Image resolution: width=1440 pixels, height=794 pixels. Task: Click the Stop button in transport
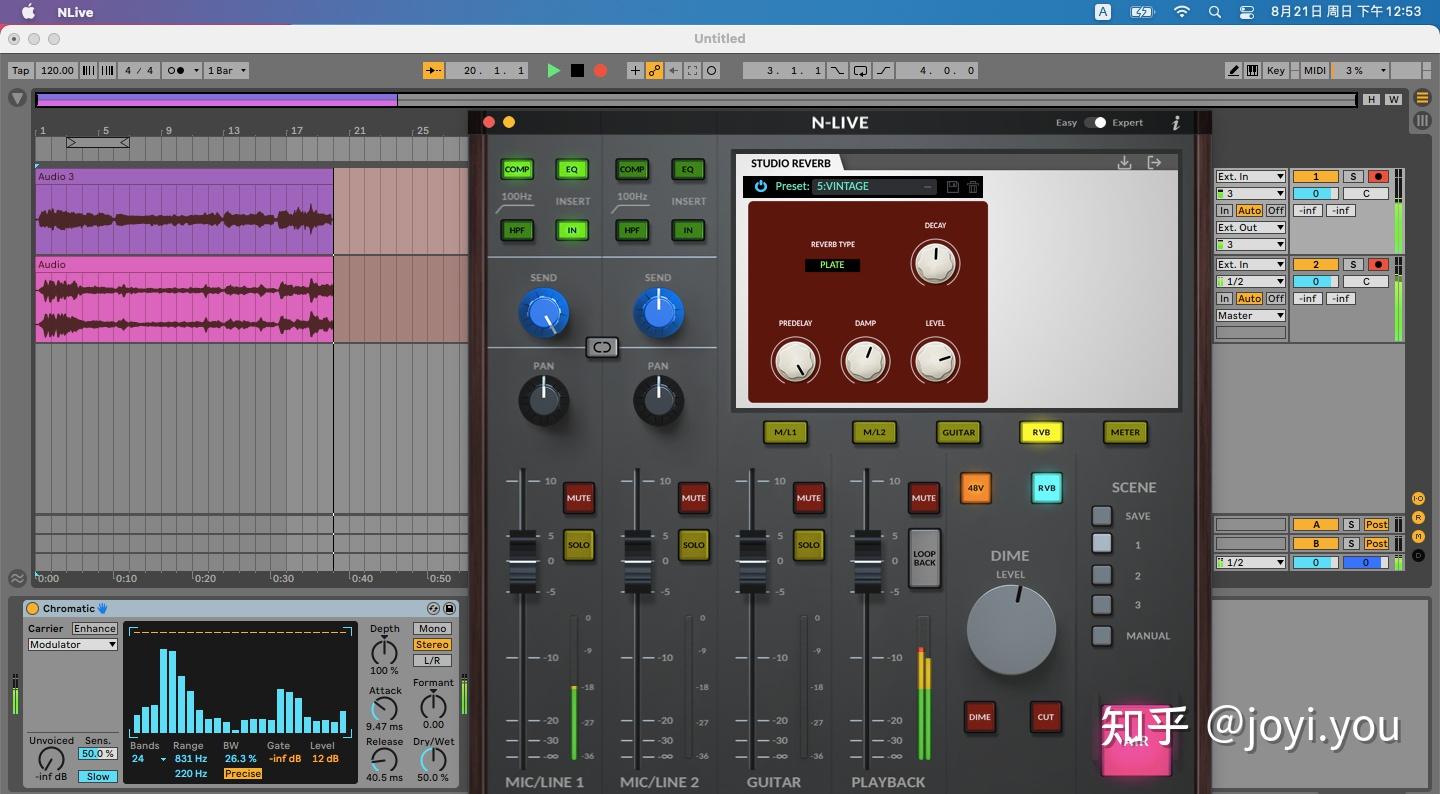(577, 71)
